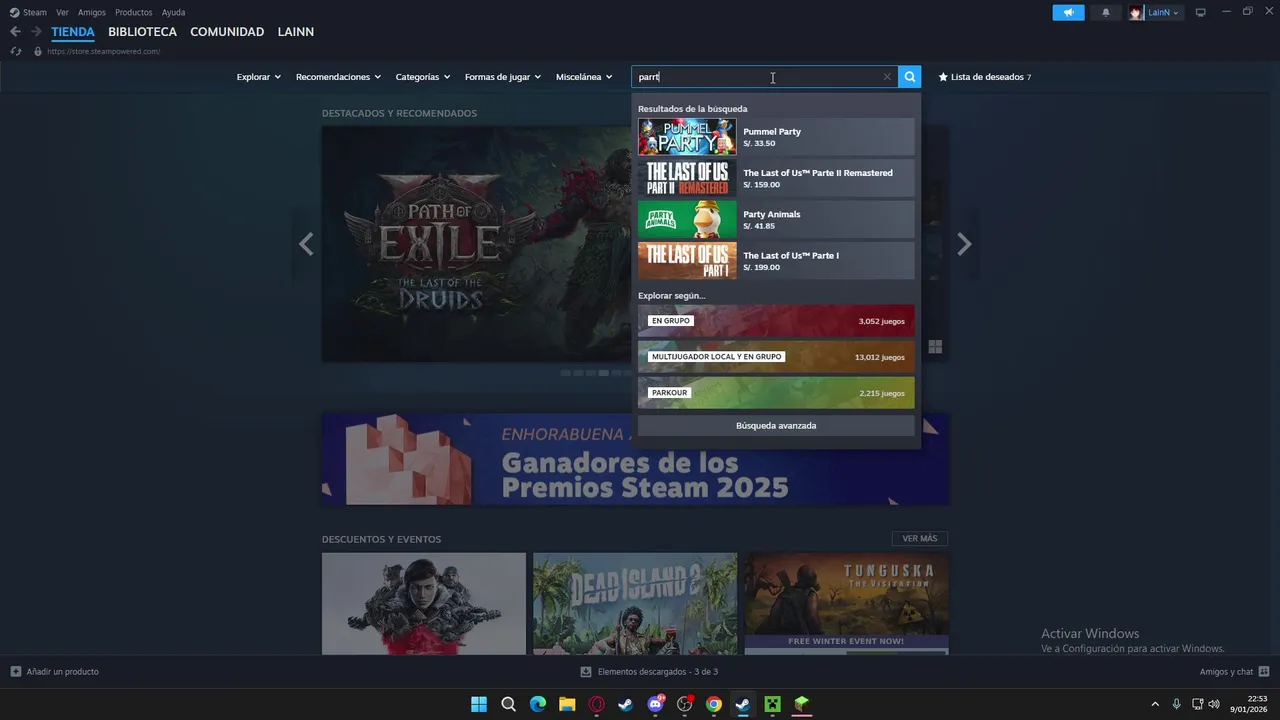Expand the Categorías dropdown
1280x720 pixels.
click(x=423, y=77)
